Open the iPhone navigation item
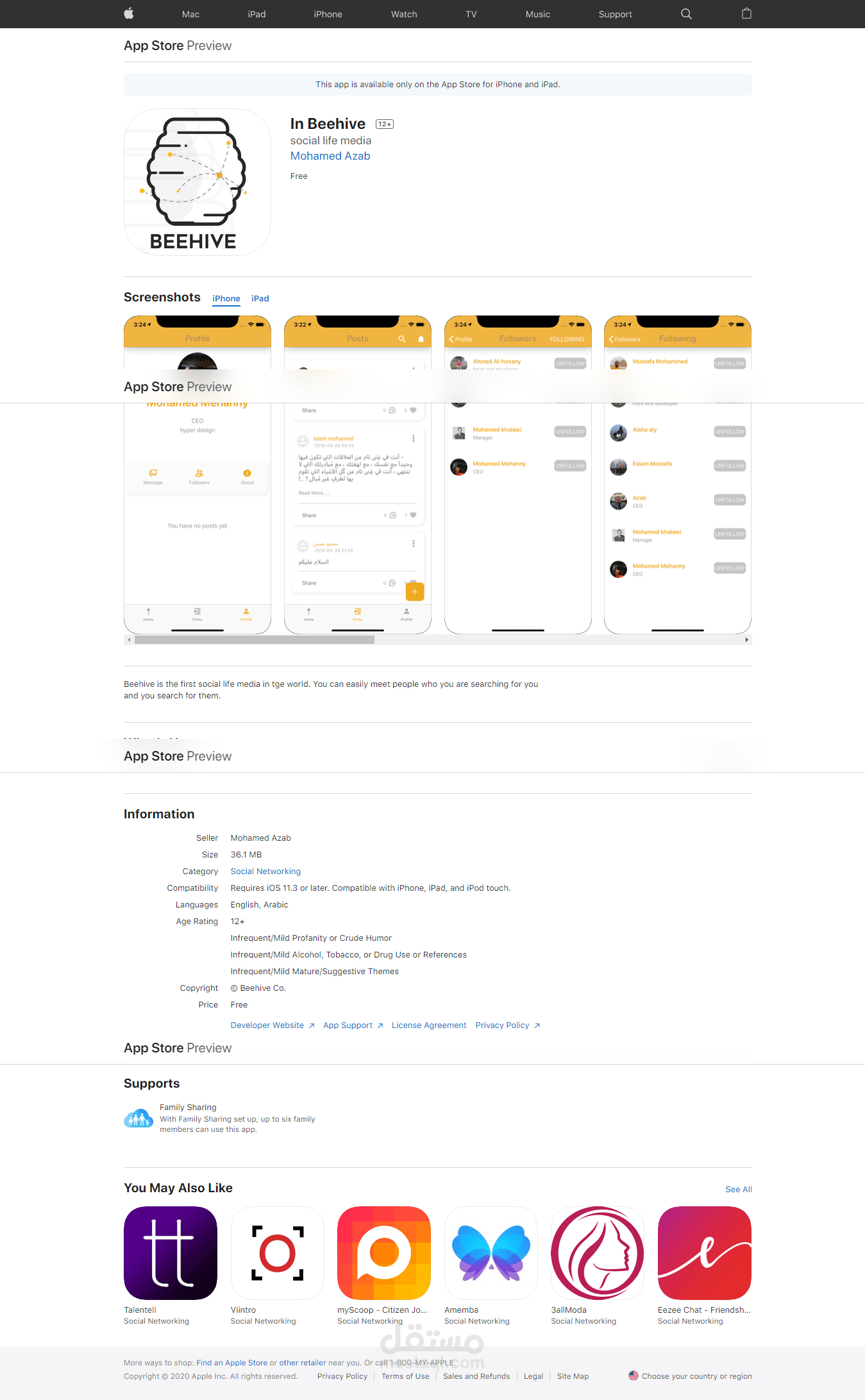The width and height of the screenshot is (865, 1400). pyautogui.click(x=328, y=14)
